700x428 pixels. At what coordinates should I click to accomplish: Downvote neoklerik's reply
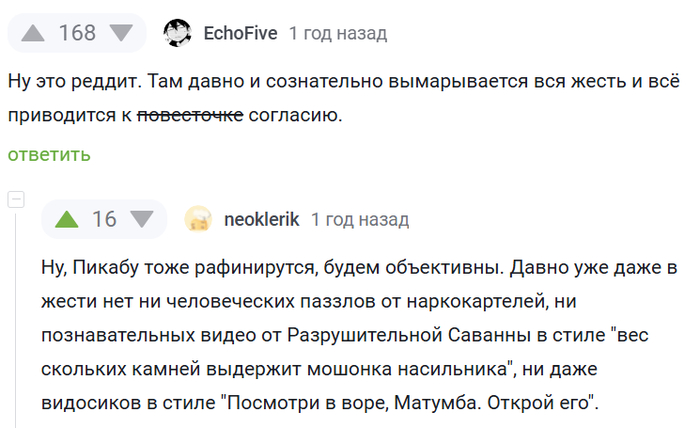tap(143, 219)
